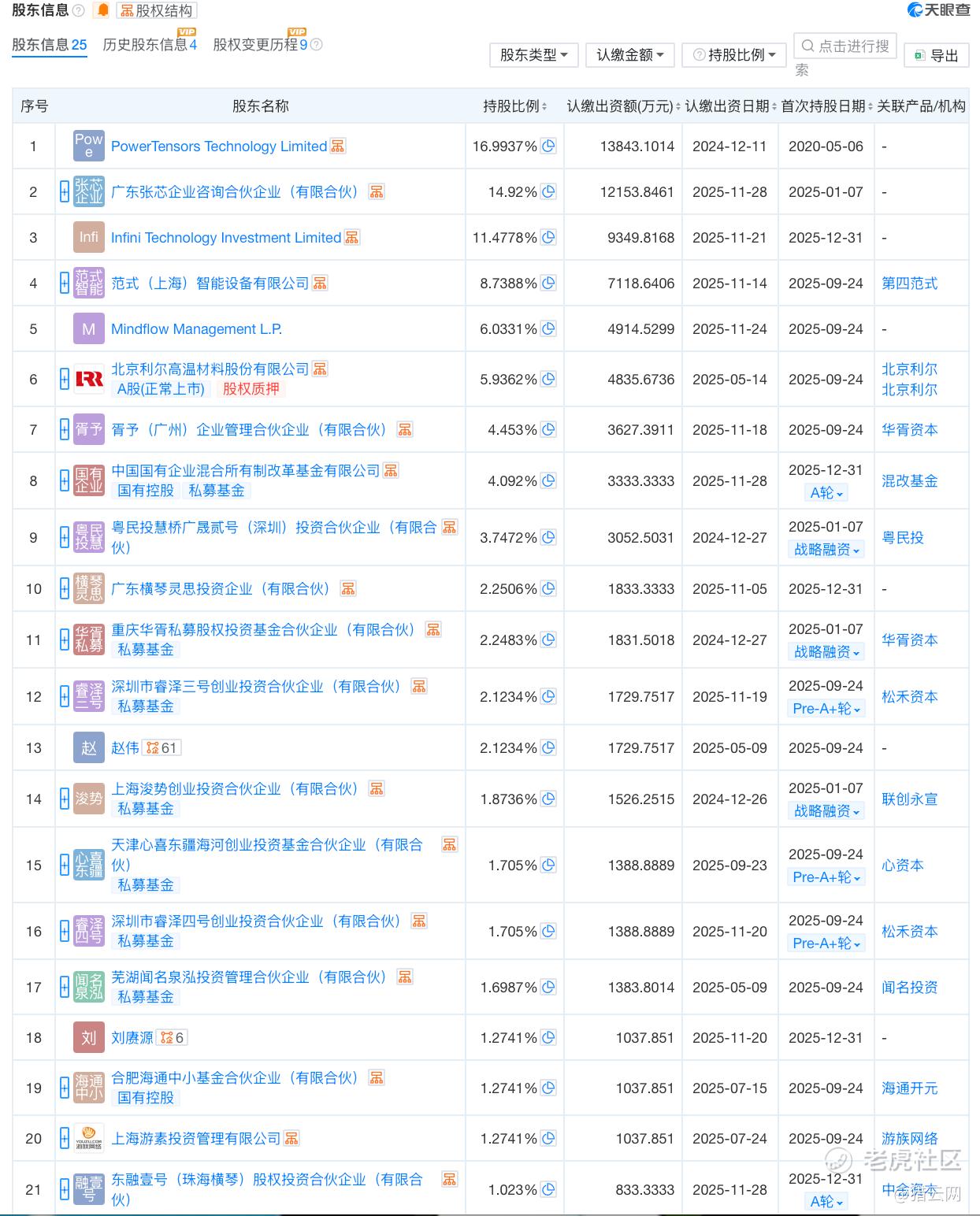Open the A轮 dropdown in 东融壹号 row
980x1216 pixels.
point(826,1202)
